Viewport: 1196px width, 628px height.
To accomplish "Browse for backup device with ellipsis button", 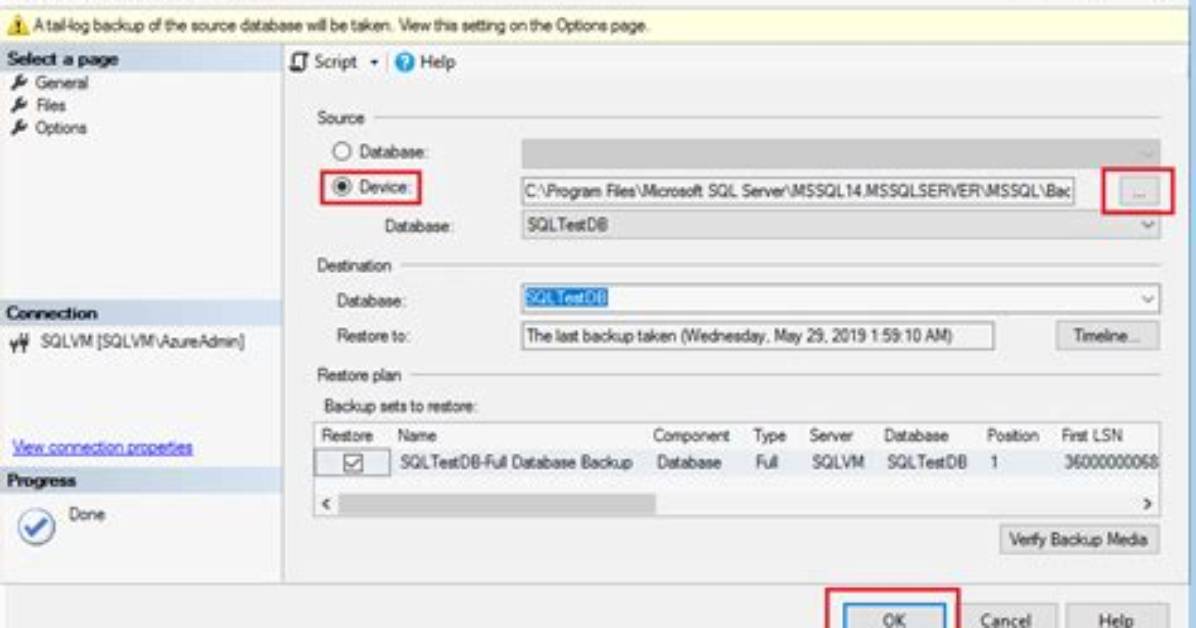I will coord(1138,192).
